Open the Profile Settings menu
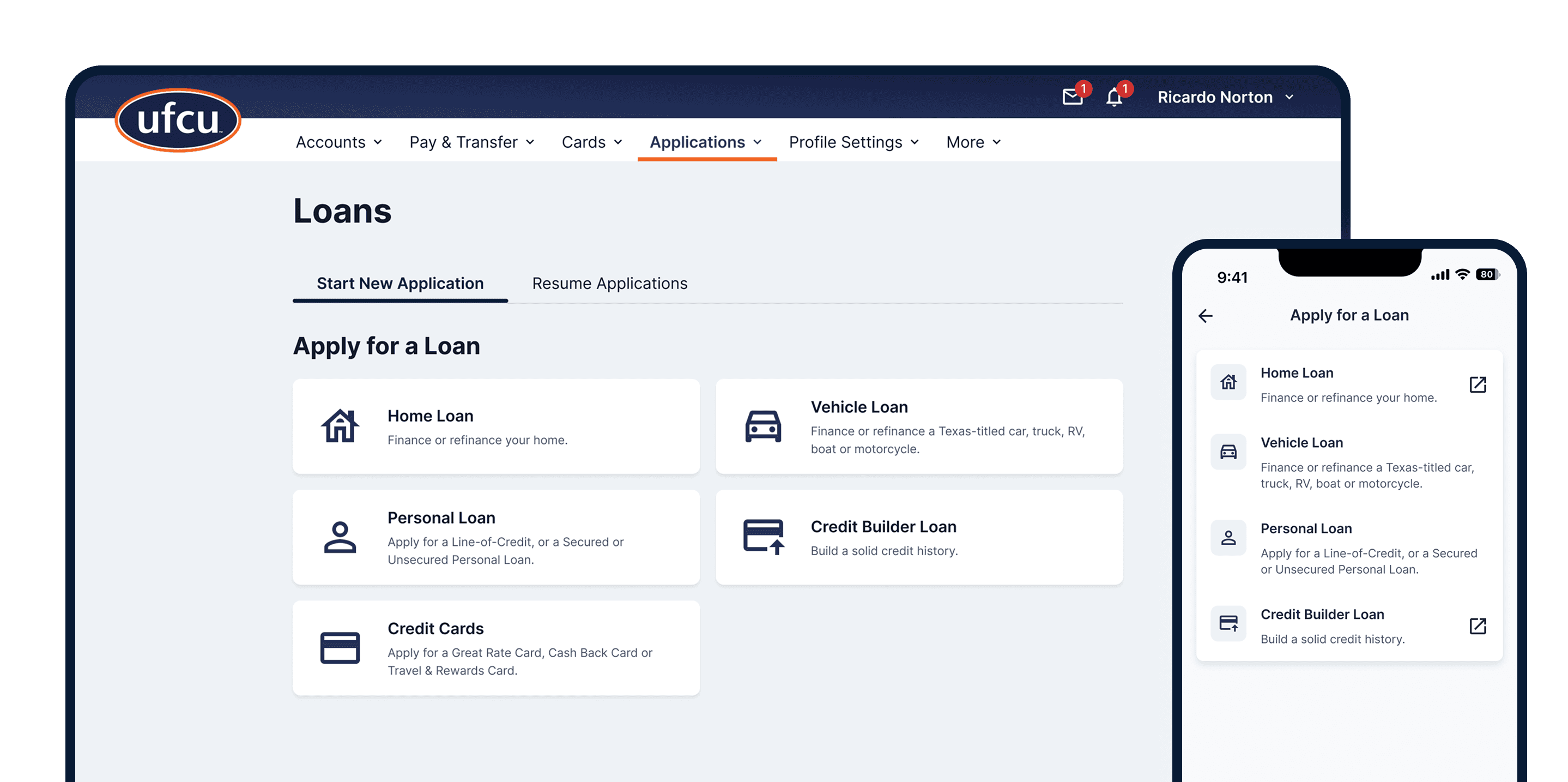Image resolution: width=1568 pixels, height=782 pixels. 853,142
